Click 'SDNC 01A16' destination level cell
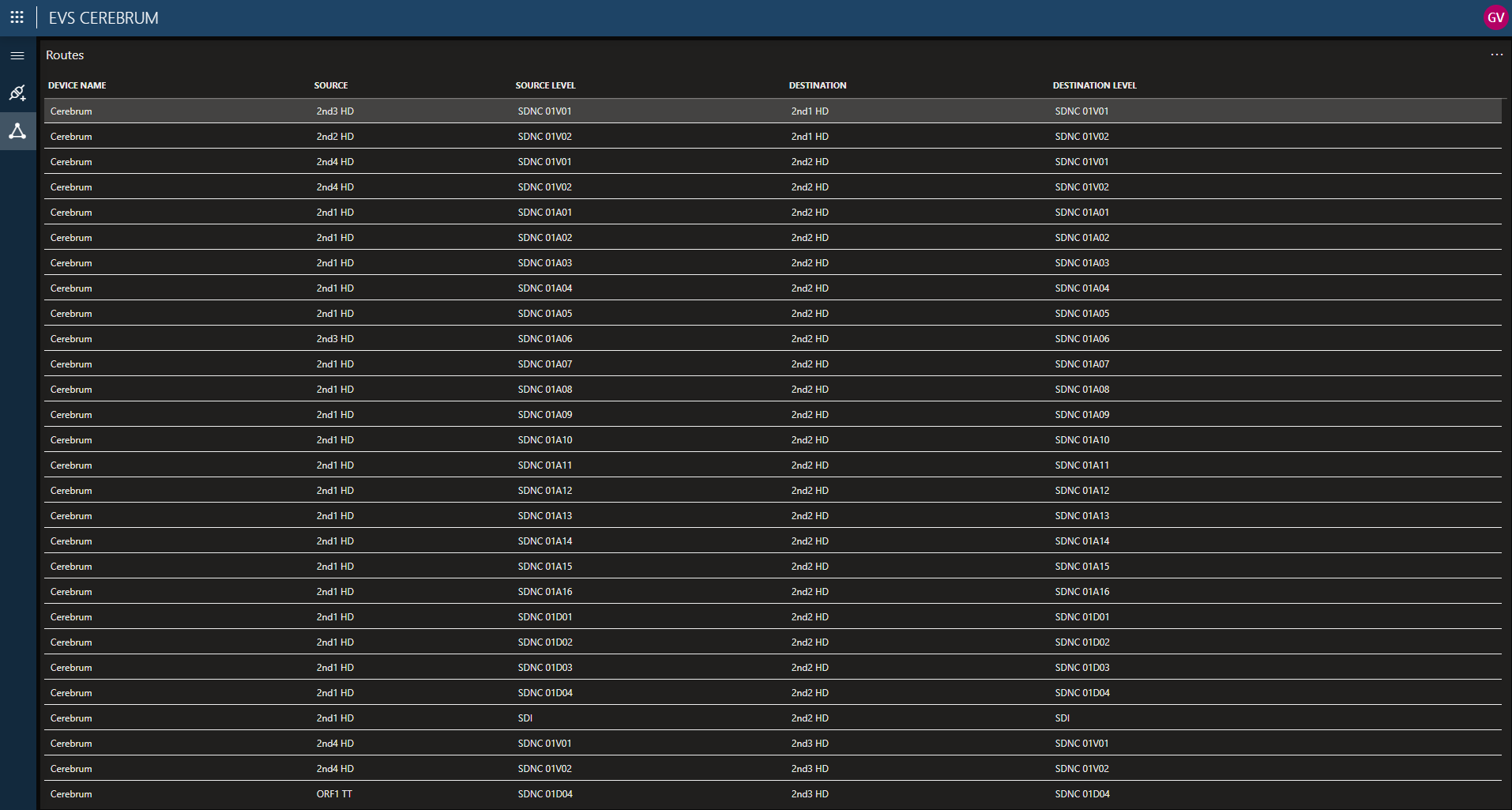 coord(1082,592)
